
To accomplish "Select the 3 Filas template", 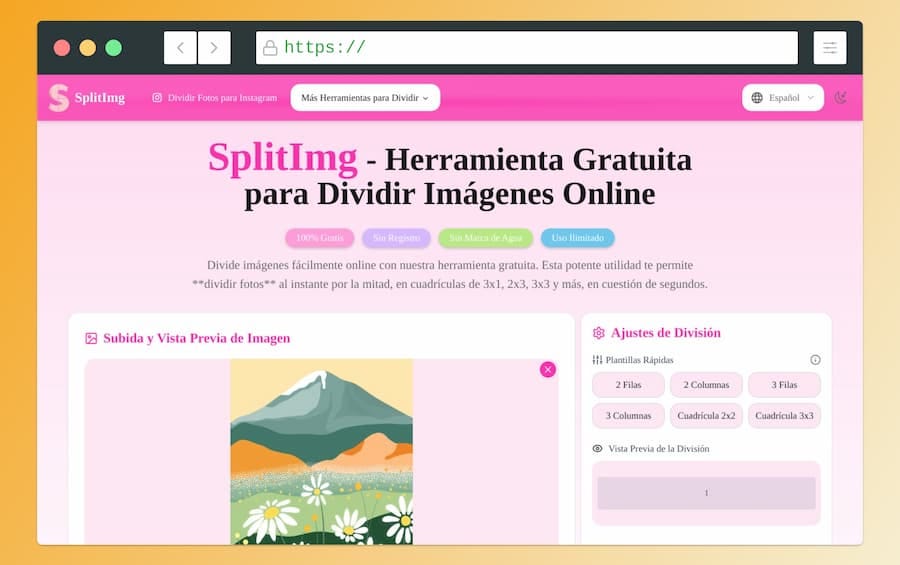I will point(784,385).
